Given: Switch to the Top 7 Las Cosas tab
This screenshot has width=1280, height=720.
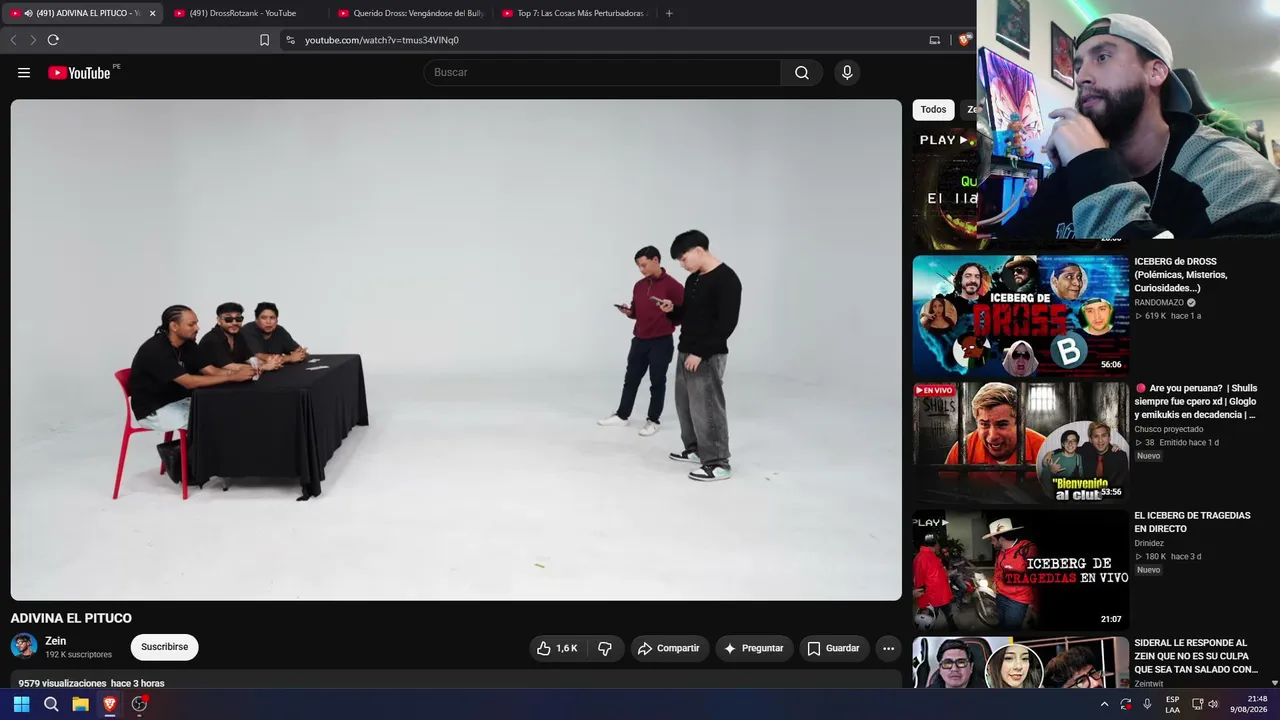Looking at the screenshot, I should (575, 13).
